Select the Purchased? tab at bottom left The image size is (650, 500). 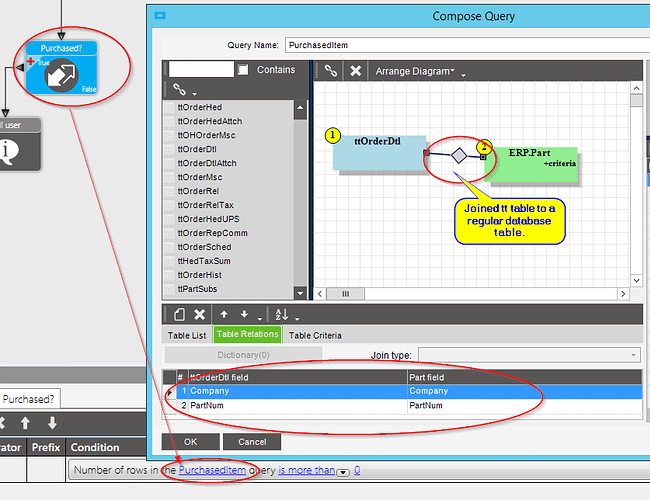(29, 399)
